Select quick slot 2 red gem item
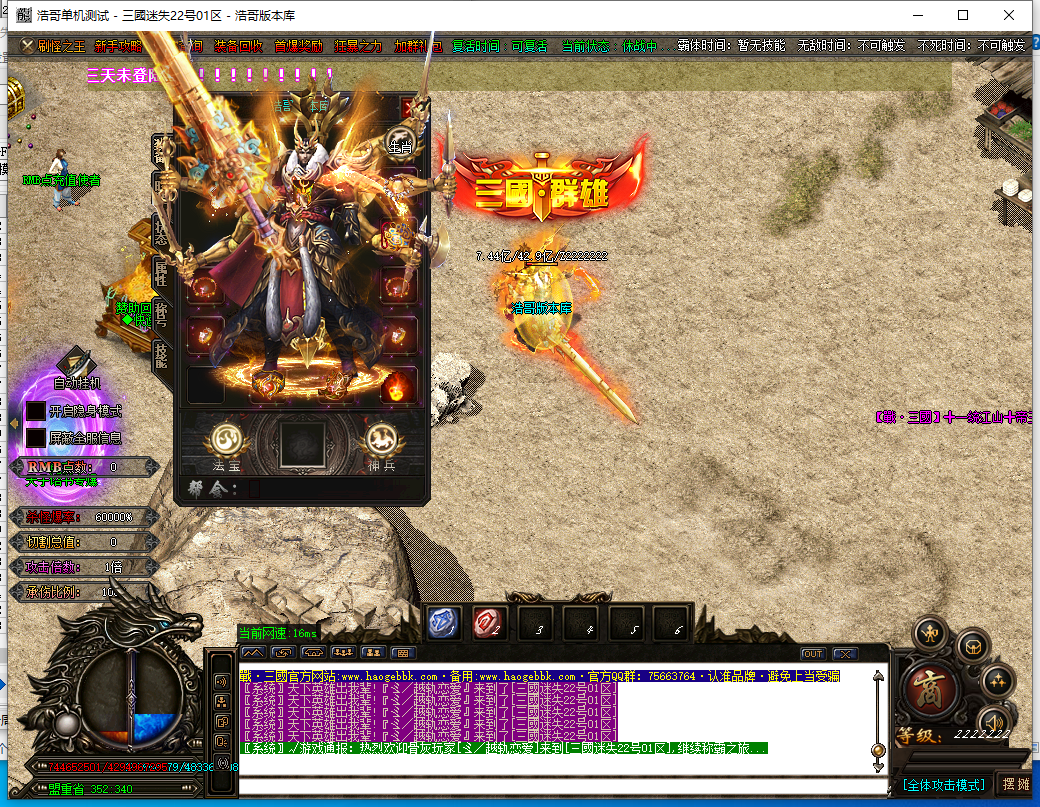1040x807 pixels. point(489,623)
